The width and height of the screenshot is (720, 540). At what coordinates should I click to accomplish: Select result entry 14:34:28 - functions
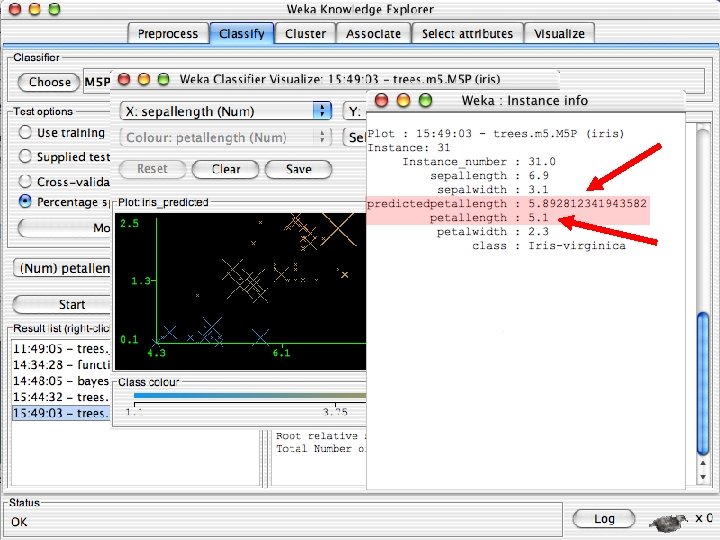(x=61, y=365)
